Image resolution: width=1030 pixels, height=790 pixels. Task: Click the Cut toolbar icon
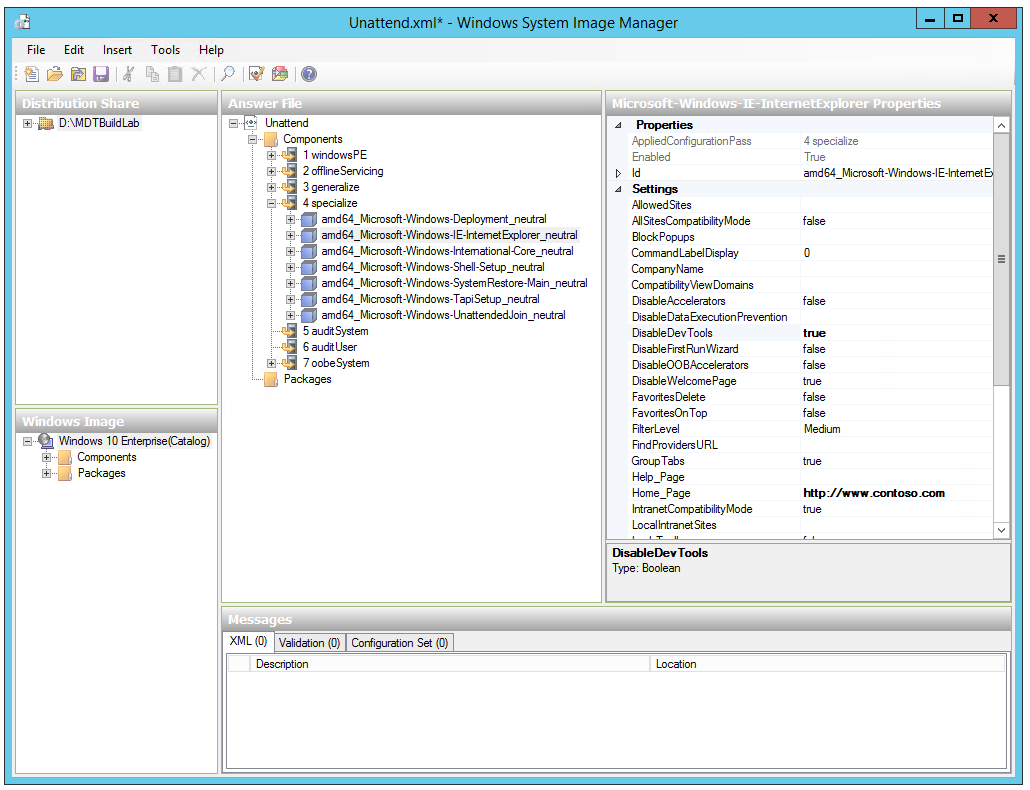point(128,74)
